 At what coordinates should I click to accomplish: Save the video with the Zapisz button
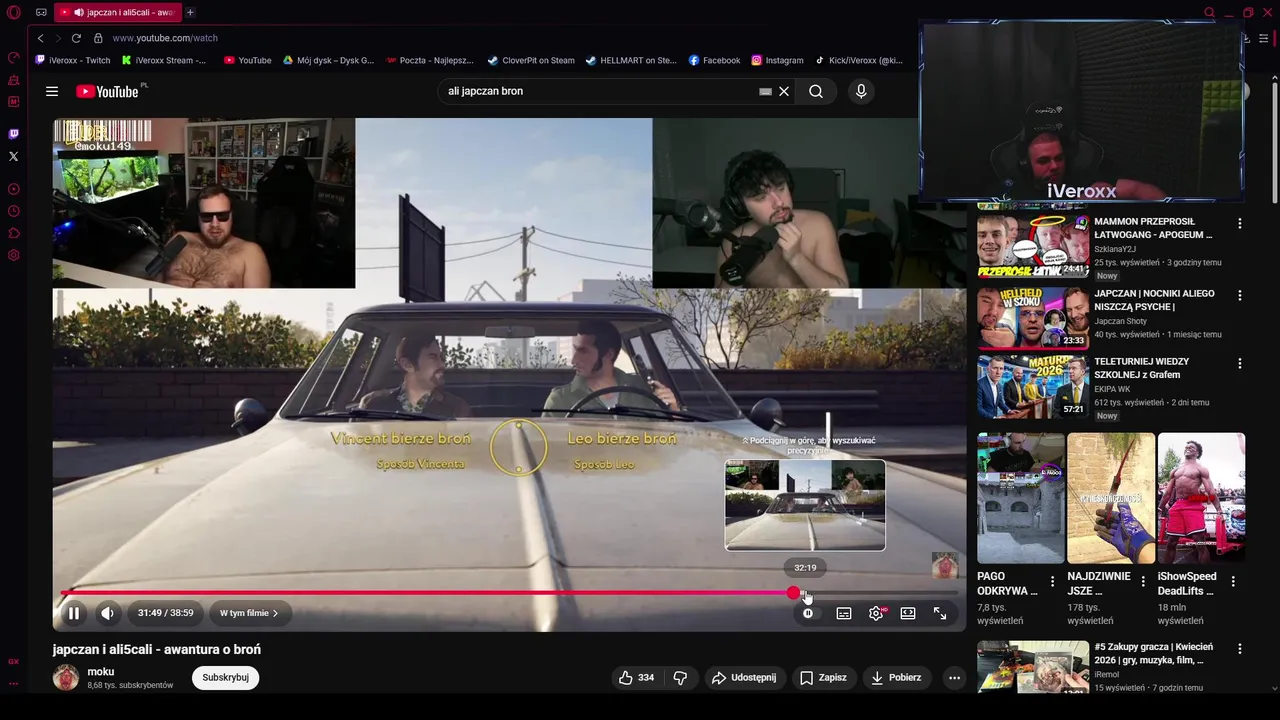point(824,677)
